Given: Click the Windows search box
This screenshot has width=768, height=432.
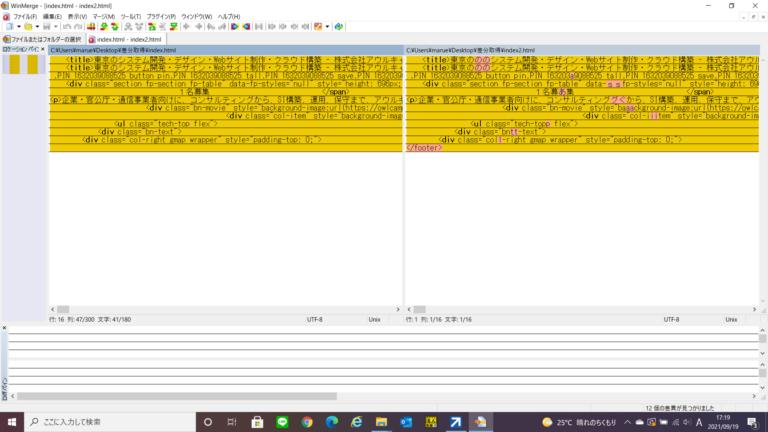Looking at the screenshot, I should [100, 422].
